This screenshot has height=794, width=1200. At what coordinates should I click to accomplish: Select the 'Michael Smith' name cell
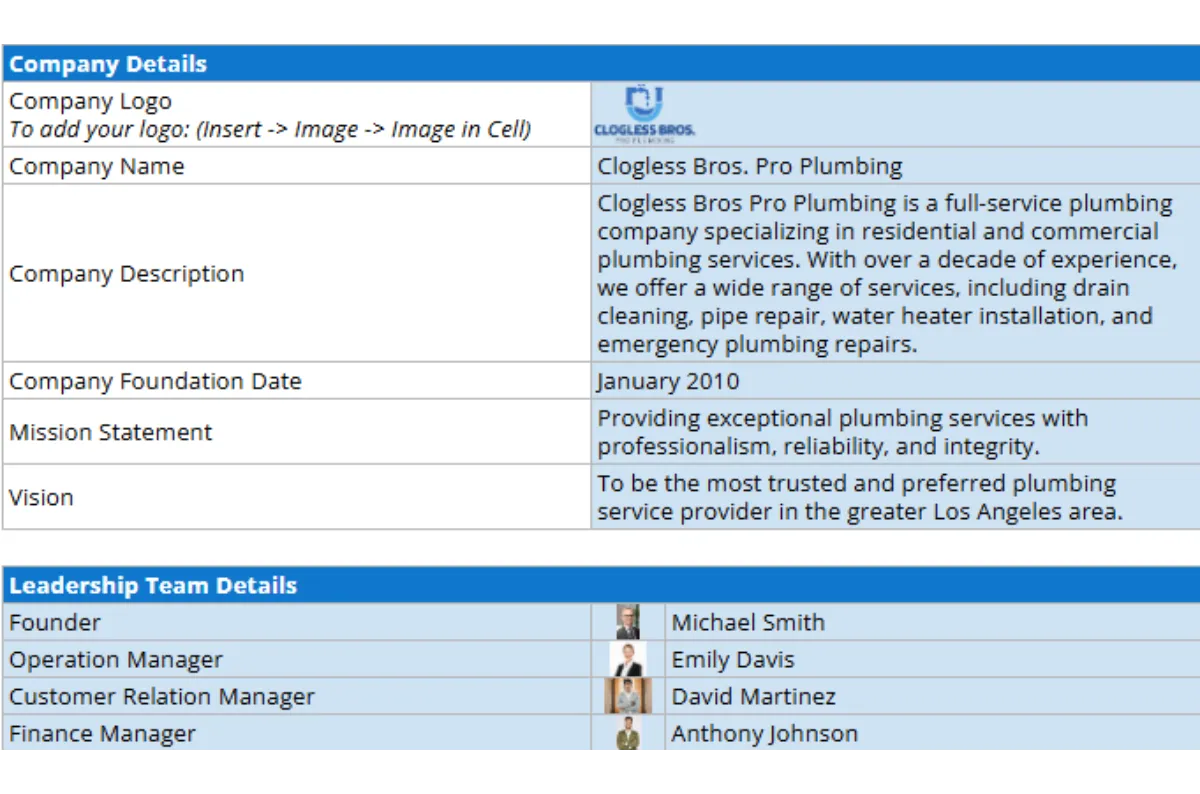tap(930, 622)
